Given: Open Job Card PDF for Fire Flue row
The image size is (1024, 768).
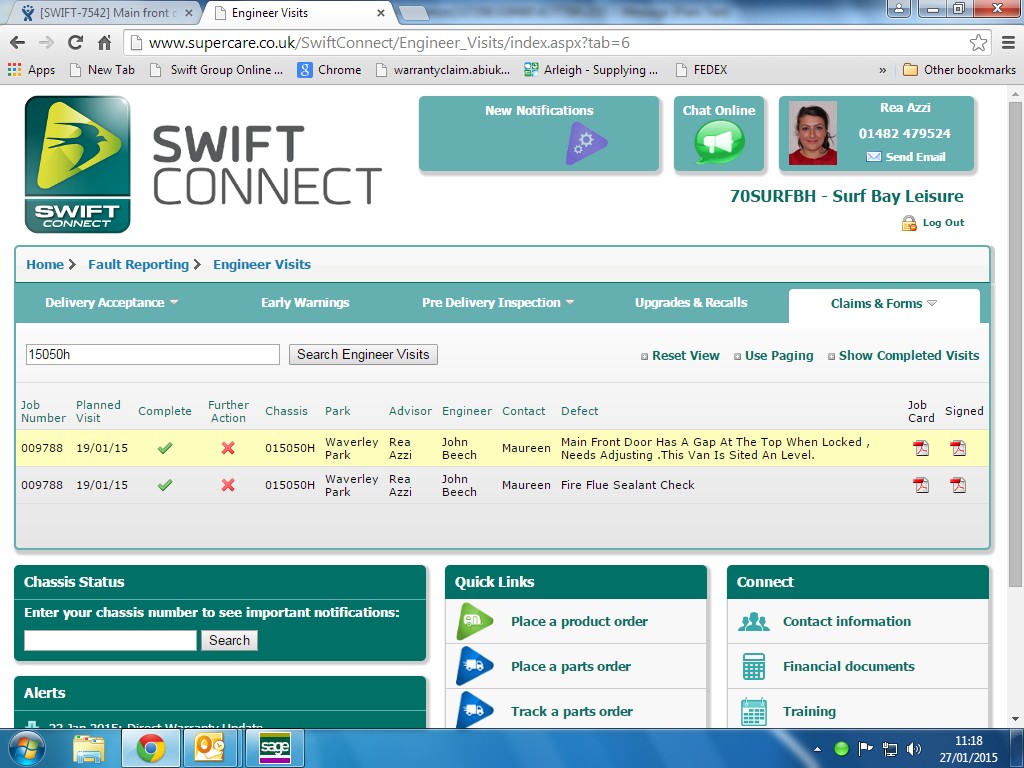Looking at the screenshot, I should (921, 485).
